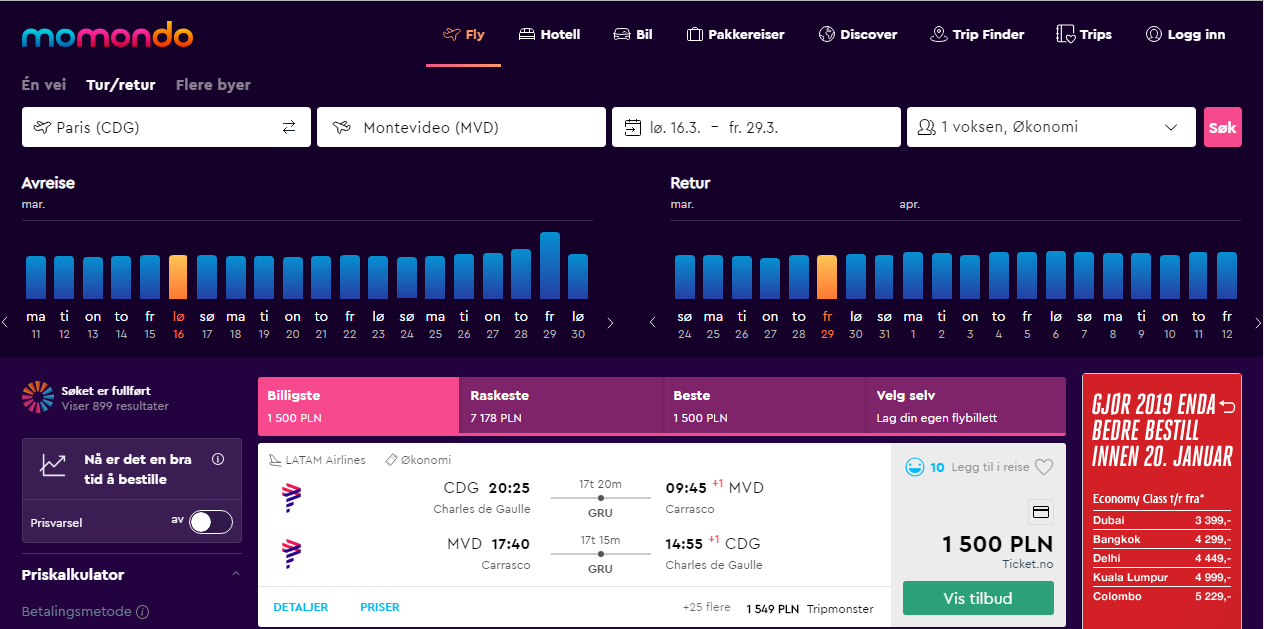Image resolution: width=1264 pixels, height=629 pixels.
Task: Select the Beste sorting tab
Action: [x=764, y=405]
